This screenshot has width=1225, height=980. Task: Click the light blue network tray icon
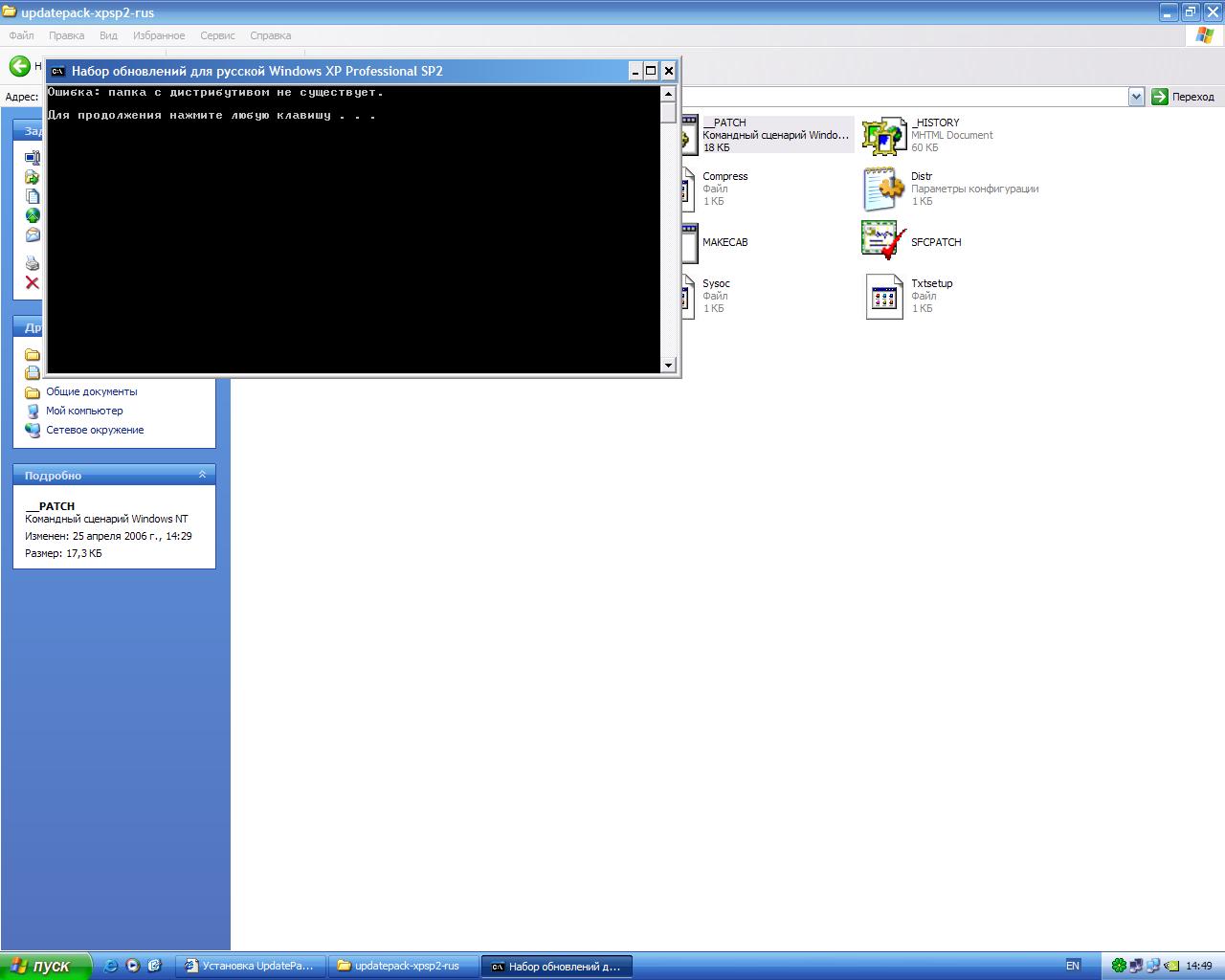[x=1153, y=966]
